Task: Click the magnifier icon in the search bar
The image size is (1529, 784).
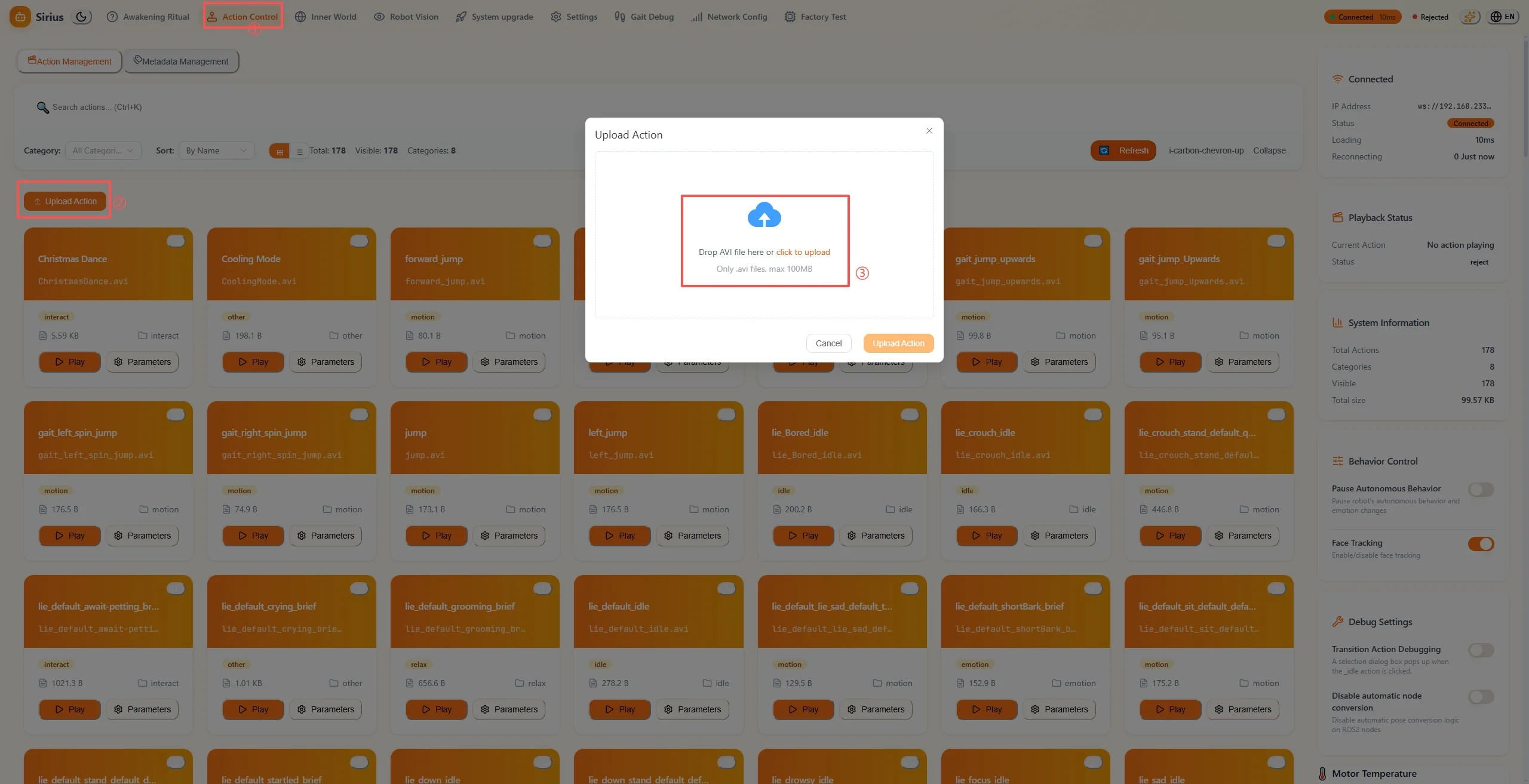Action: pos(43,107)
